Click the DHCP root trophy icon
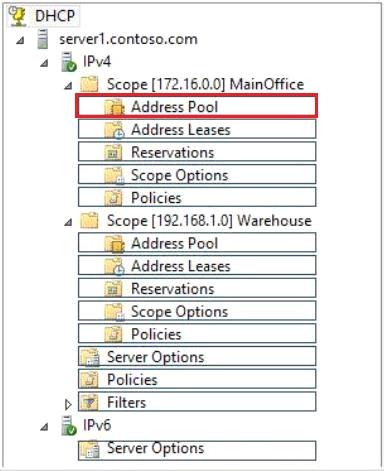This screenshot has width=384, height=471. [x=17, y=16]
